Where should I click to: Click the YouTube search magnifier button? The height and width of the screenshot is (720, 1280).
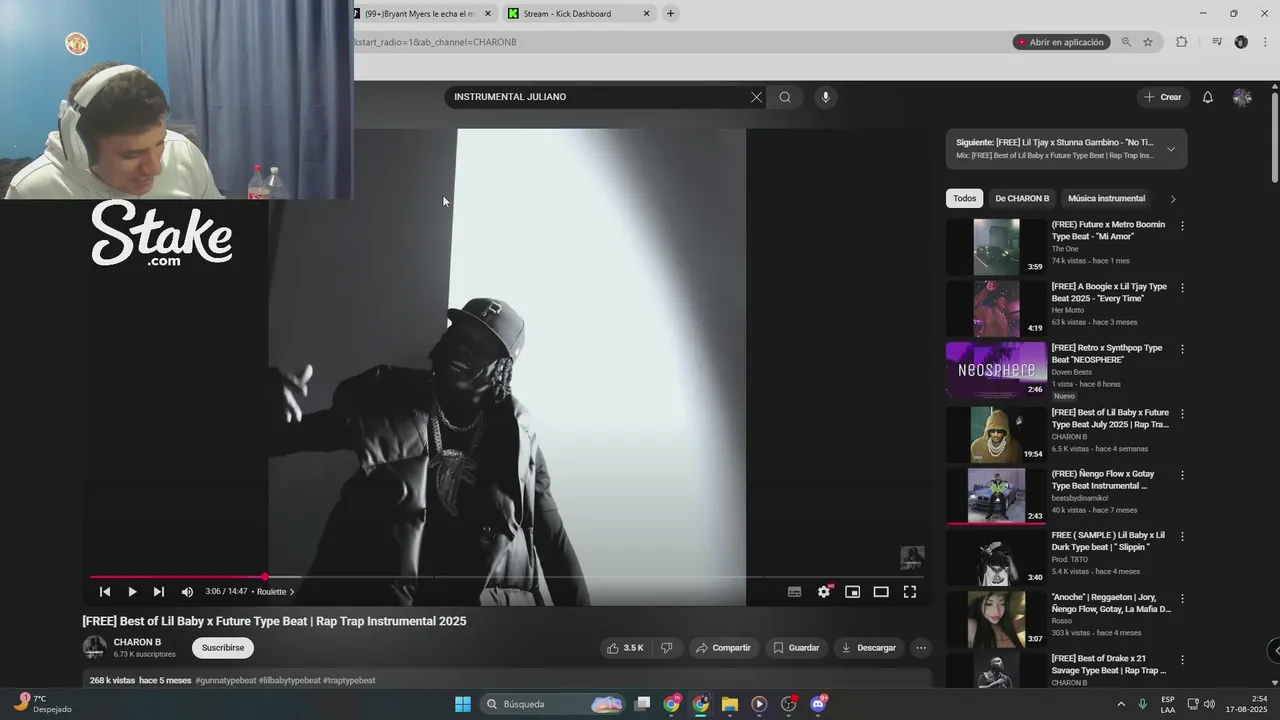[x=785, y=97]
